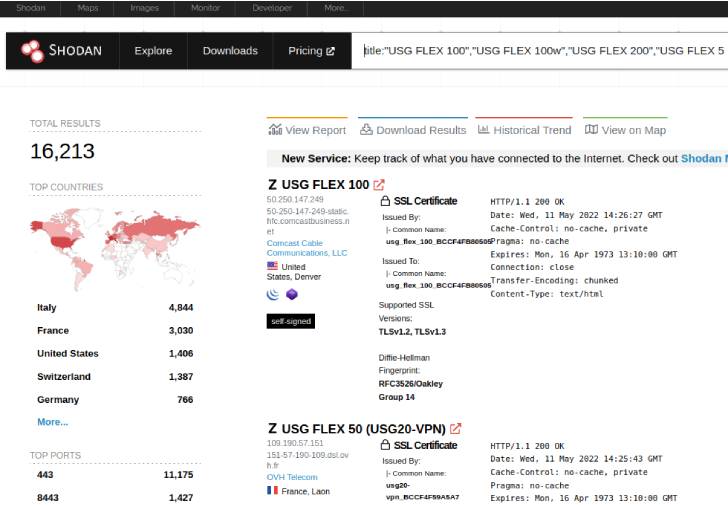
Task: Open the USG FLEX 50 (USG20-VPN) result title
Action: point(364,428)
